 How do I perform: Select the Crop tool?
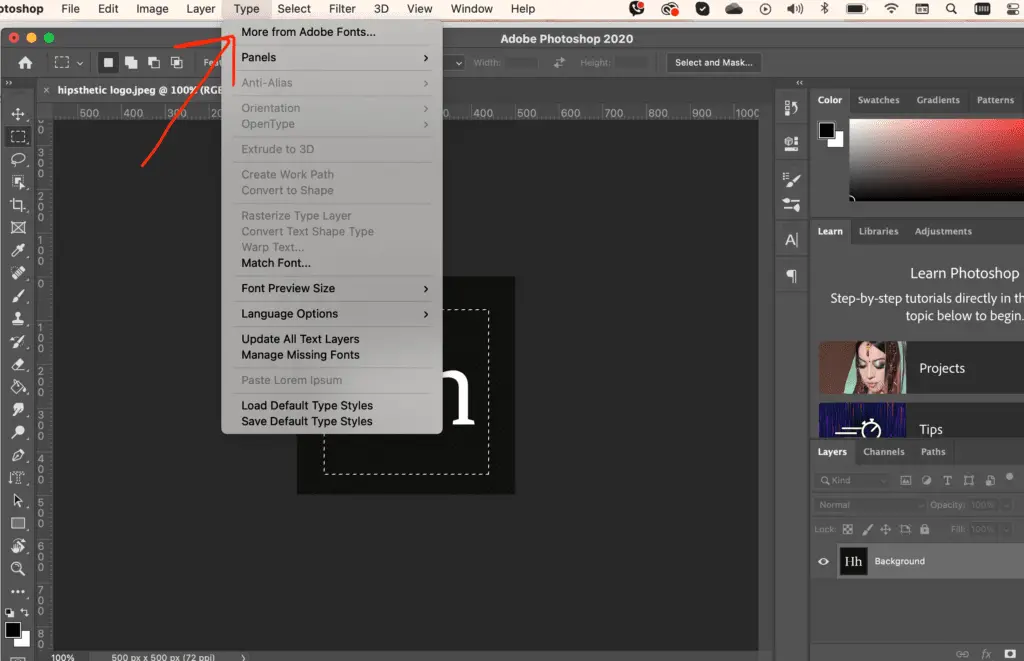tap(18, 204)
